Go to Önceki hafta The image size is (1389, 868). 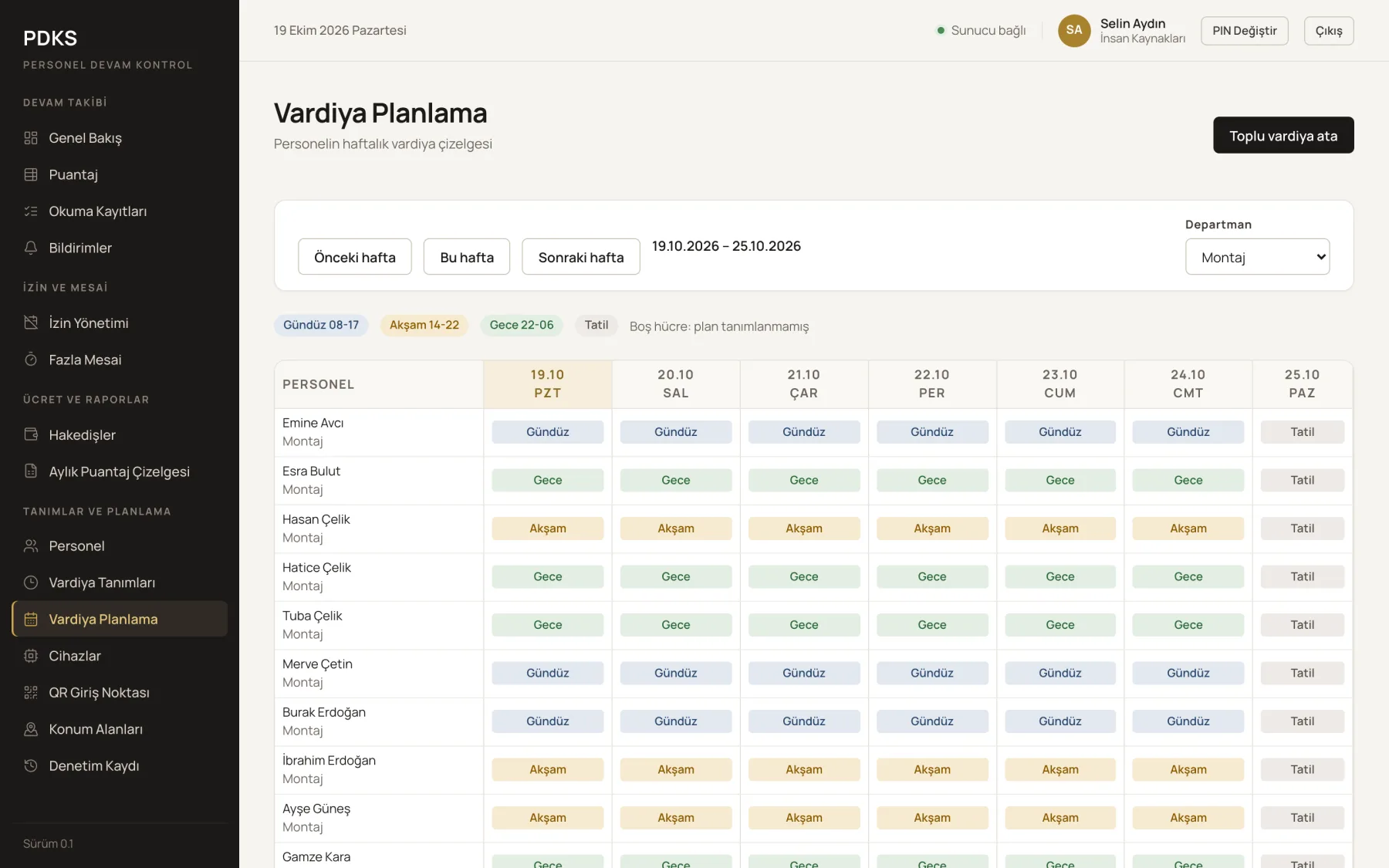point(355,257)
